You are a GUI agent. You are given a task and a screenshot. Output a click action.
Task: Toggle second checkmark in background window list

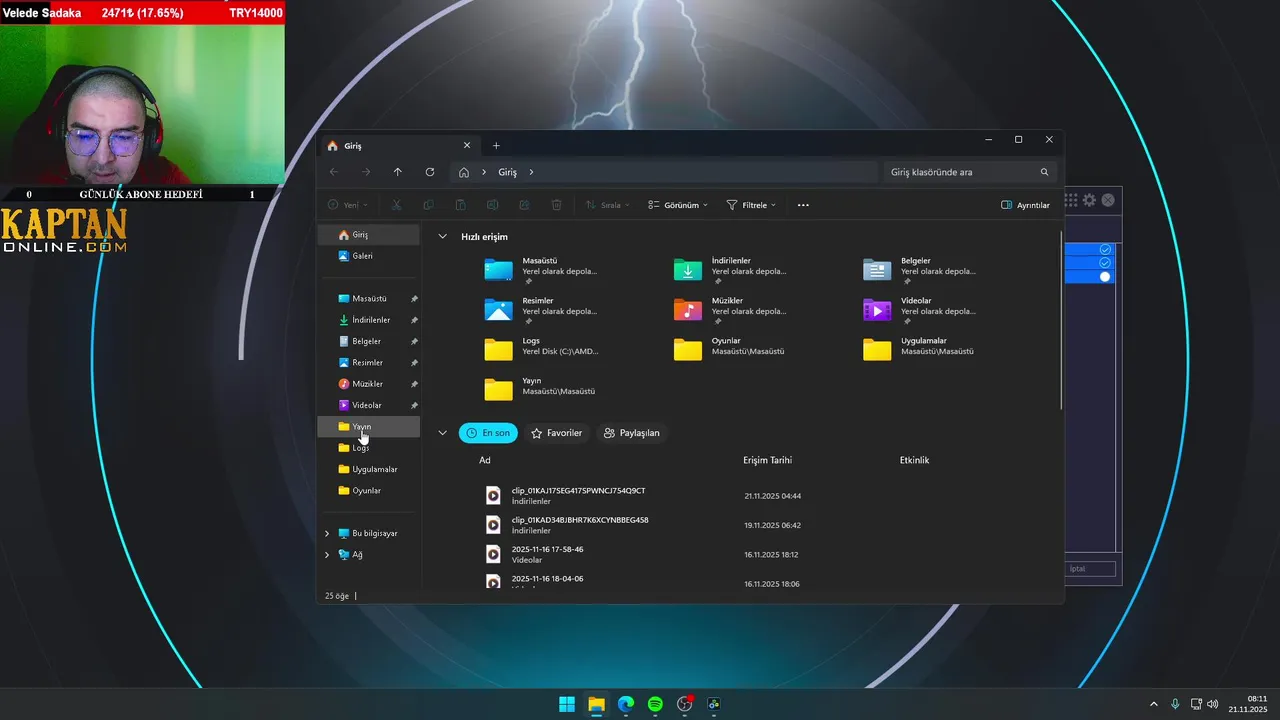tap(1105, 262)
